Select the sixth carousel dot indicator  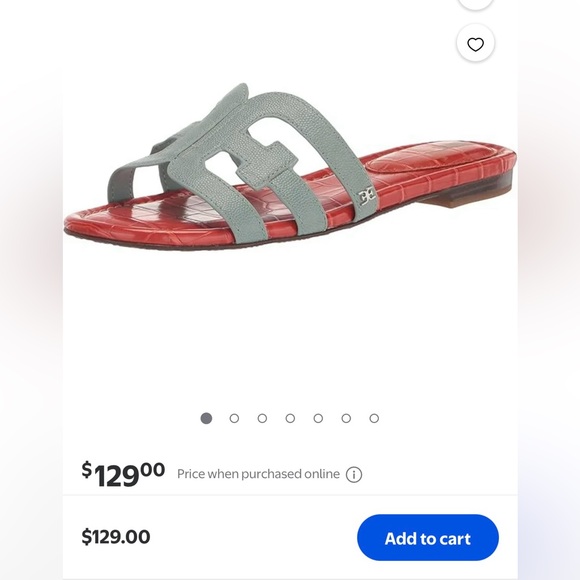(x=346, y=418)
